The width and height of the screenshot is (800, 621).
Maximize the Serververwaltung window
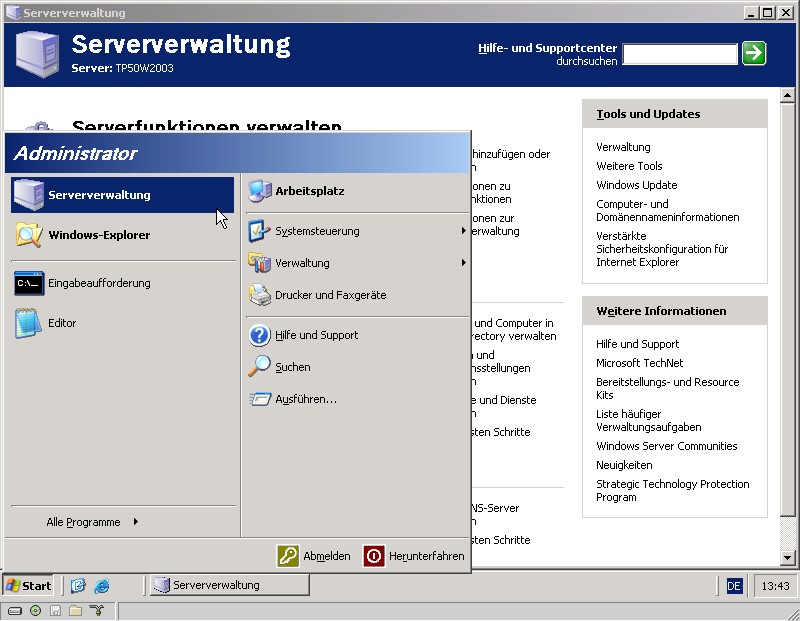point(767,13)
